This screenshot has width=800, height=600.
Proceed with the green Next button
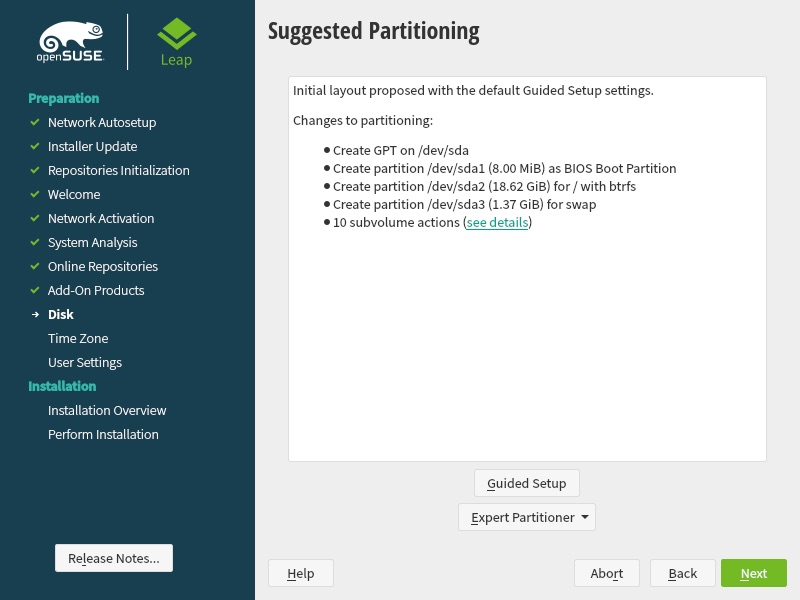click(x=754, y=573)
